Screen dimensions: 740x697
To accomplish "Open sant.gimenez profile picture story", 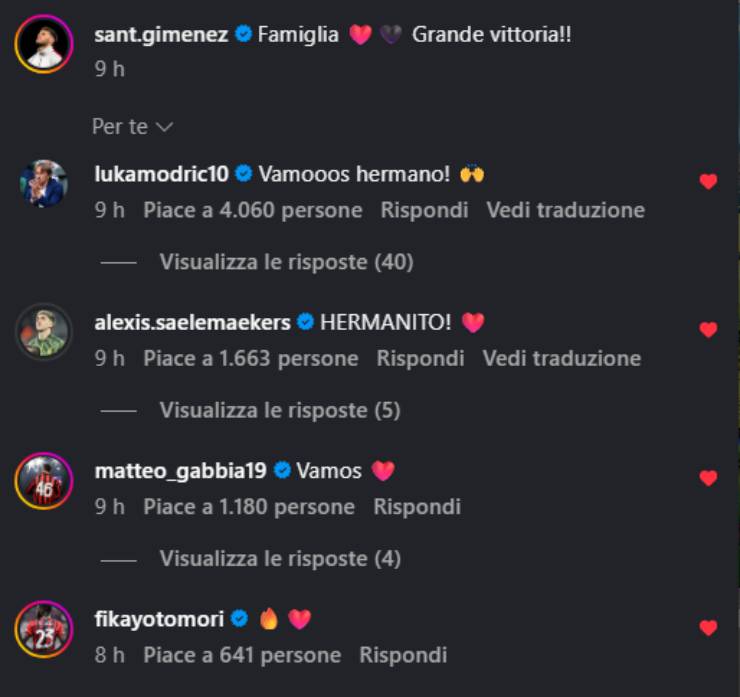I will click(x=44, y=44).
